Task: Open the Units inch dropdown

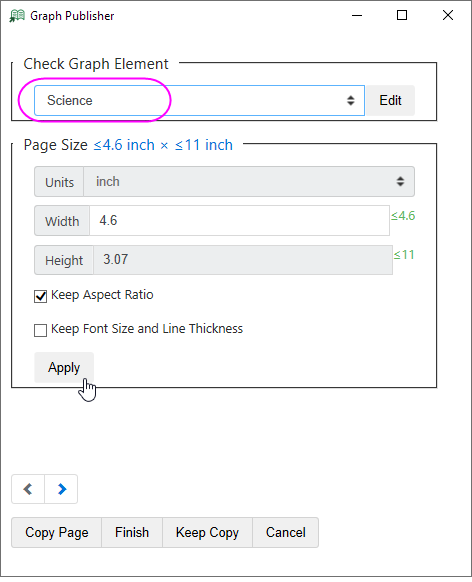Action: click(x=249, y=182)
